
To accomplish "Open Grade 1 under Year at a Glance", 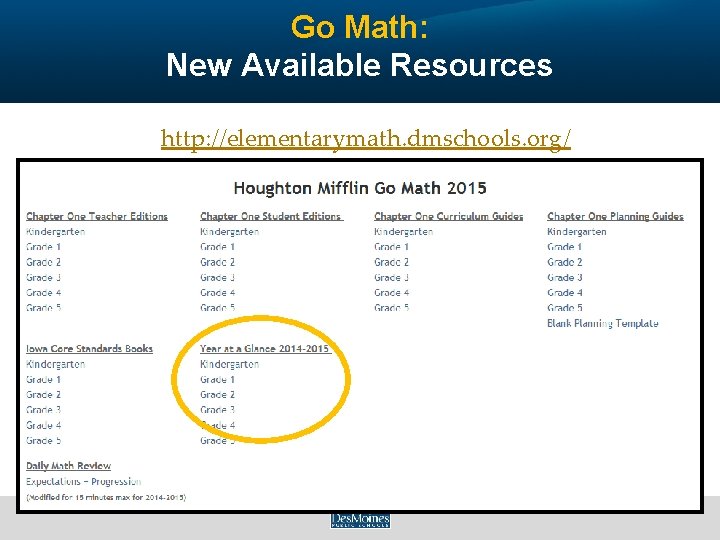I will pos(218,380).
